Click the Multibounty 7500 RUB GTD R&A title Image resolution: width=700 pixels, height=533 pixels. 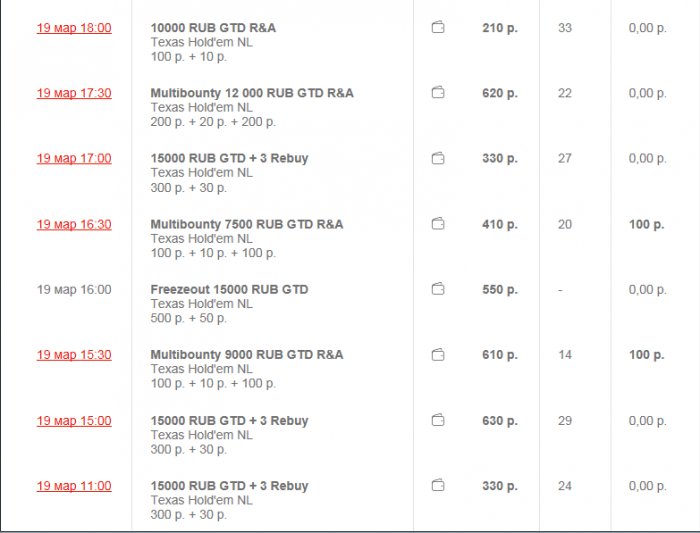(x=246, y=224)
